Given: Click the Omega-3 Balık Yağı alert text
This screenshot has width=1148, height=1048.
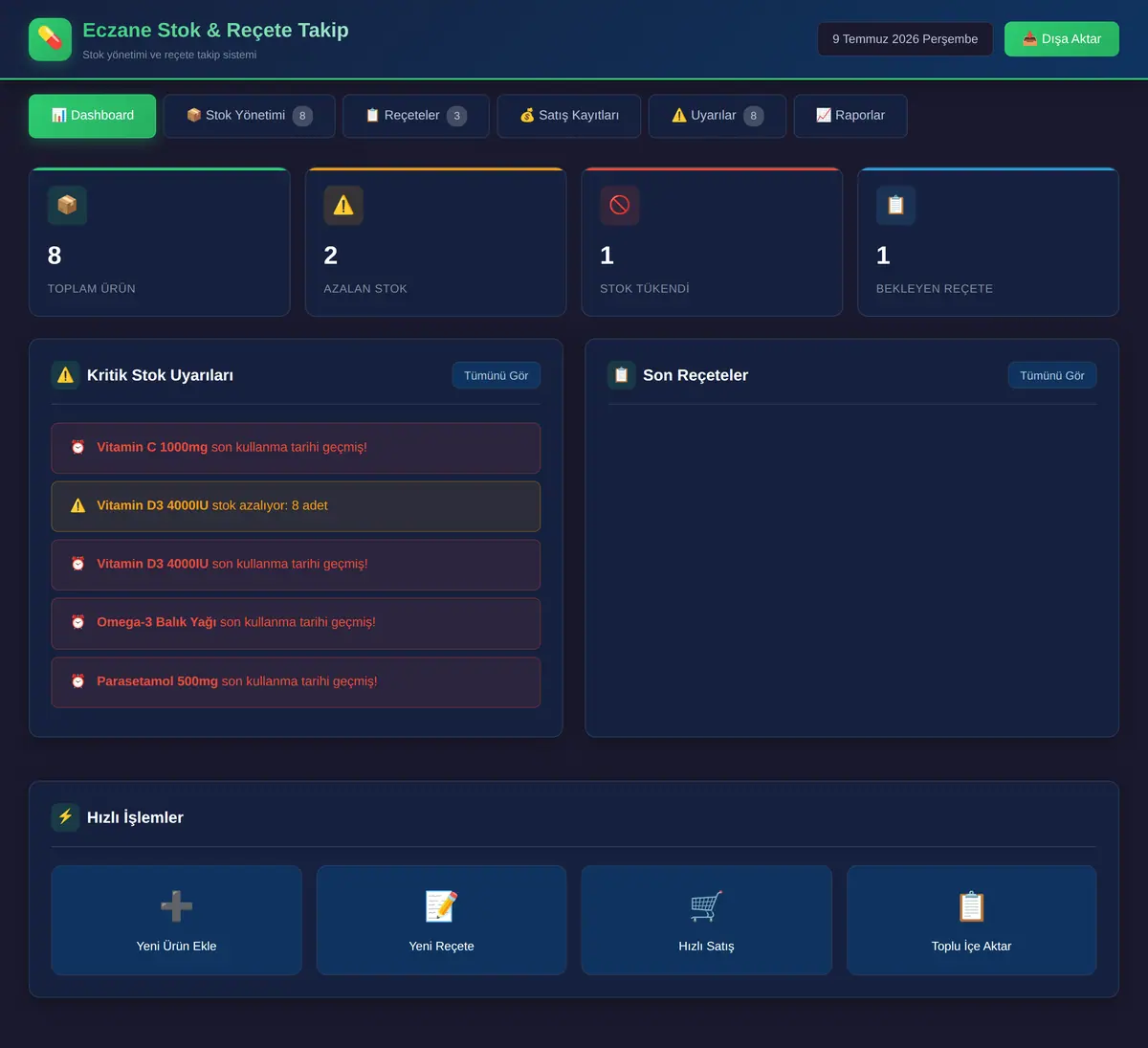Looking at the screenshot, I should click(236, 622).
